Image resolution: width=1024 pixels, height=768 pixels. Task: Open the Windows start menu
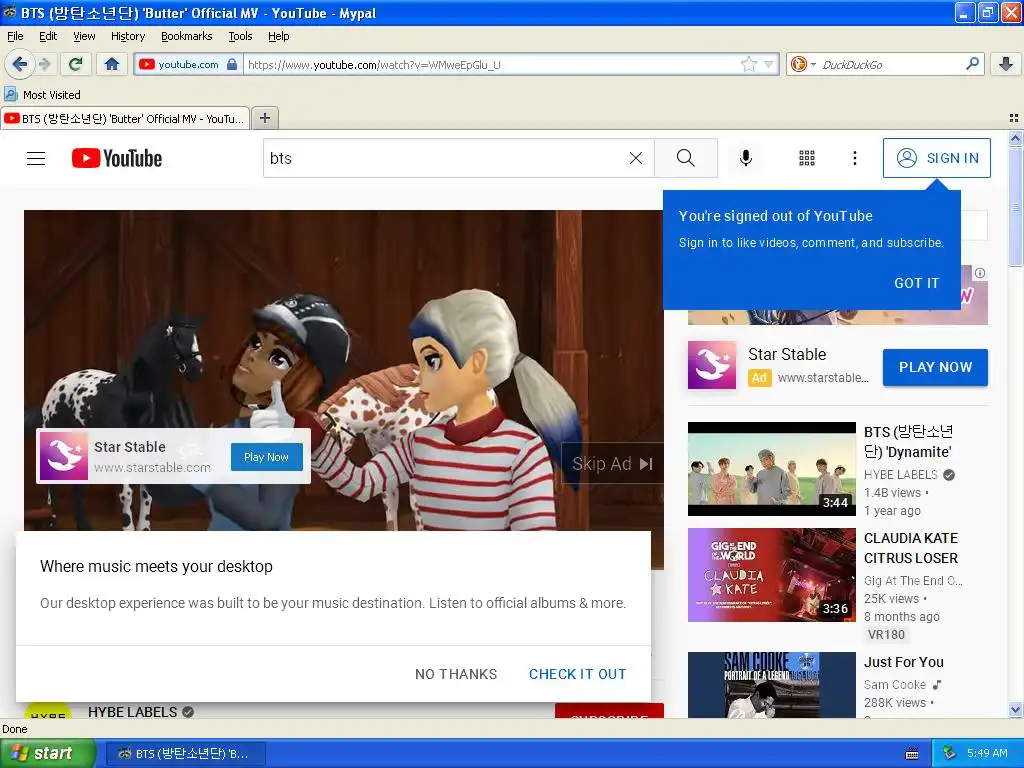pos(47,753)
